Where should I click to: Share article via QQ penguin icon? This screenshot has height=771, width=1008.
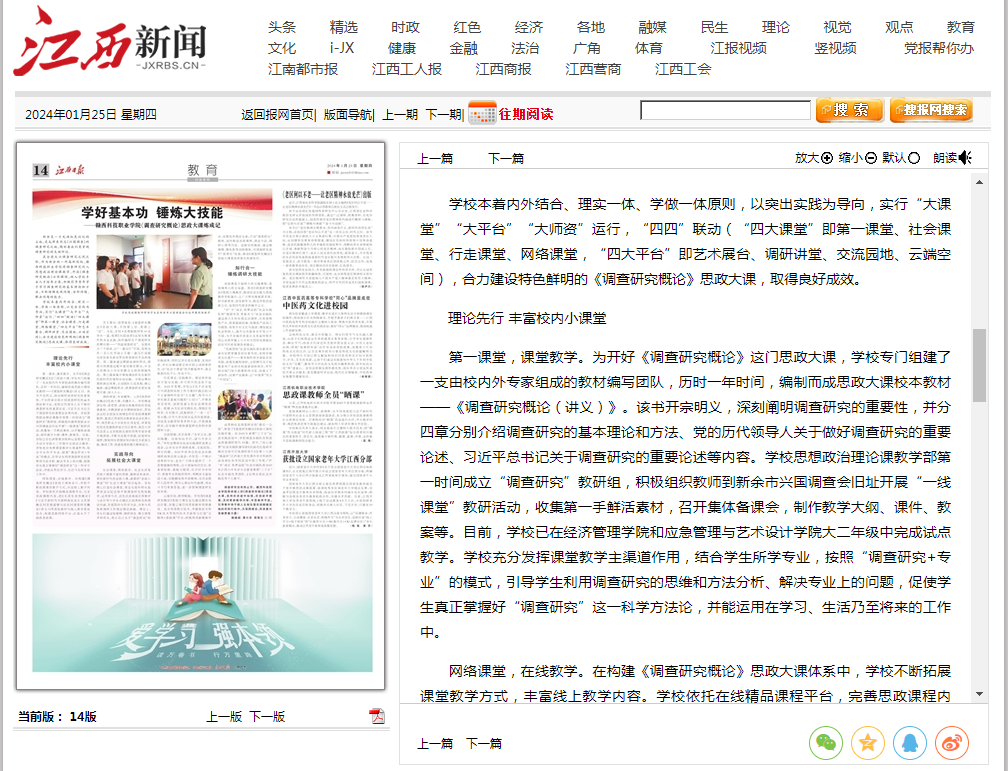[x=910, y=742]
